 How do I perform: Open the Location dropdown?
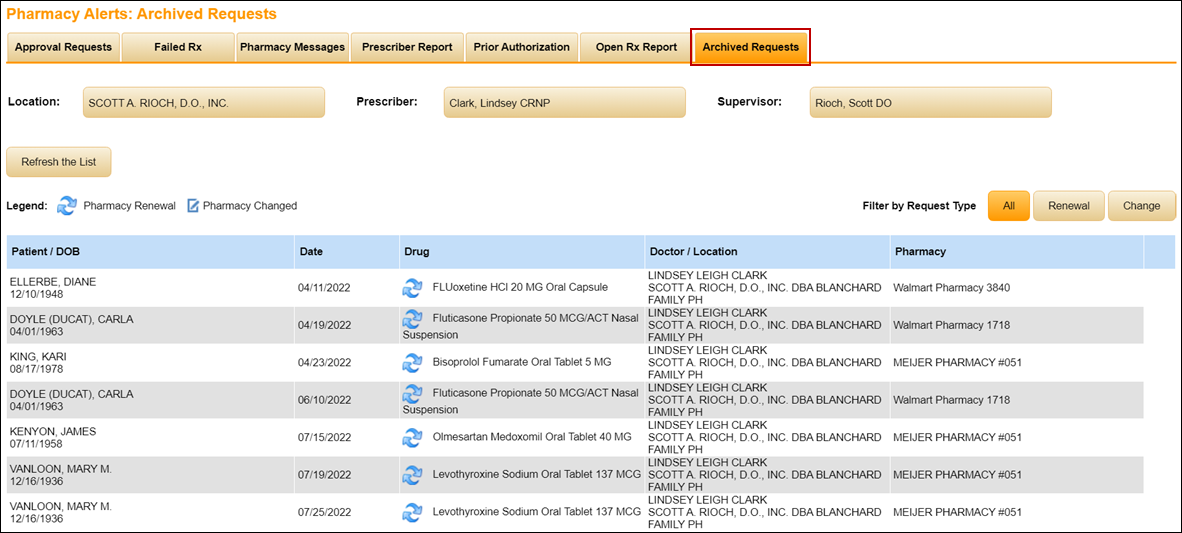(204, 103)
